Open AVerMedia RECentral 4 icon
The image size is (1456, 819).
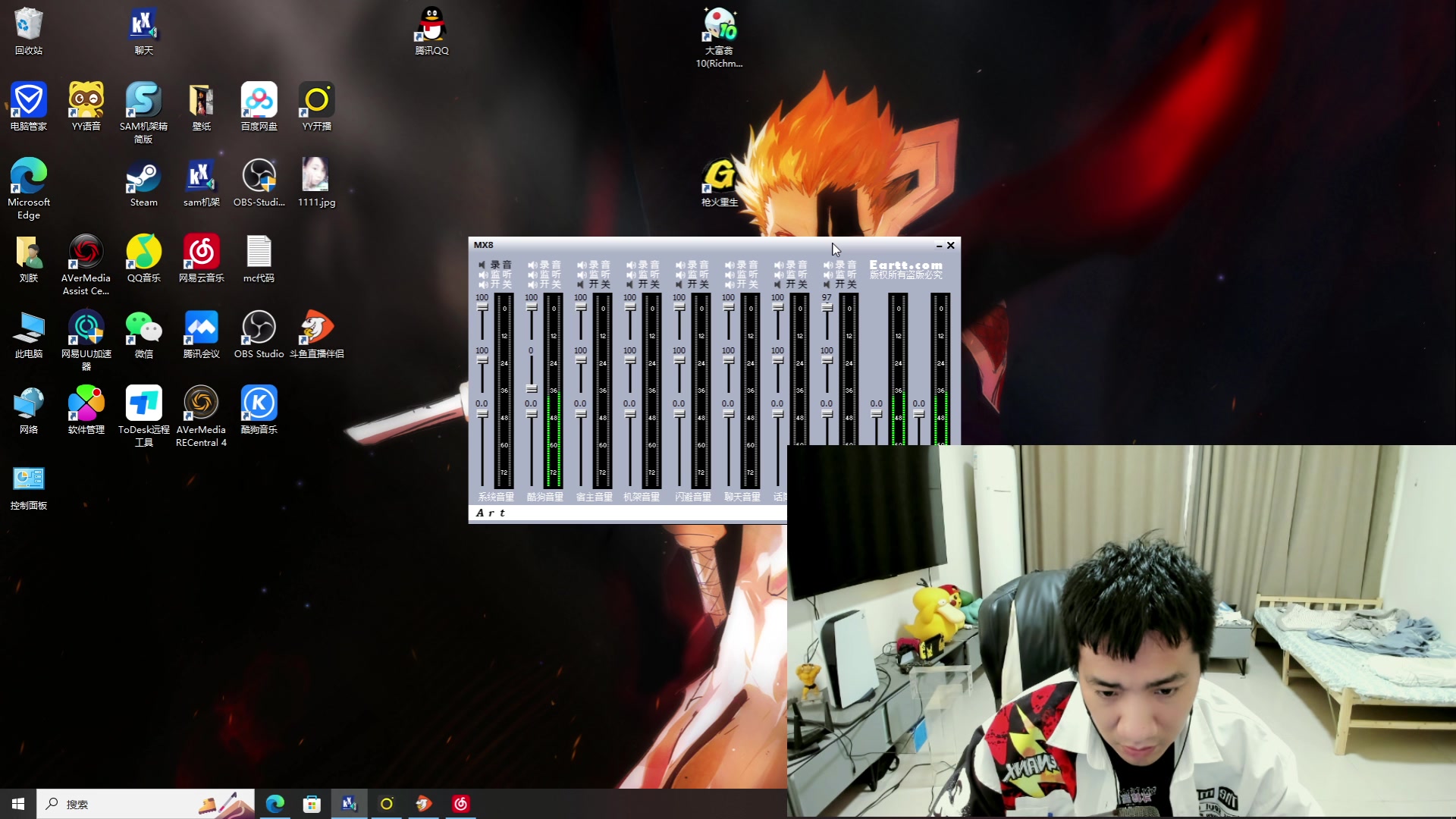coord(201,416)
